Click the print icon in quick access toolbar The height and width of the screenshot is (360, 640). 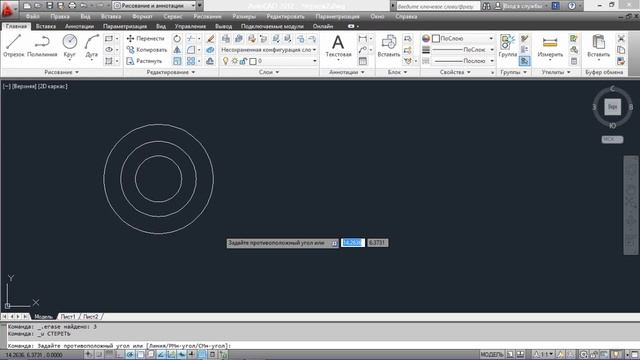(72, 6)
